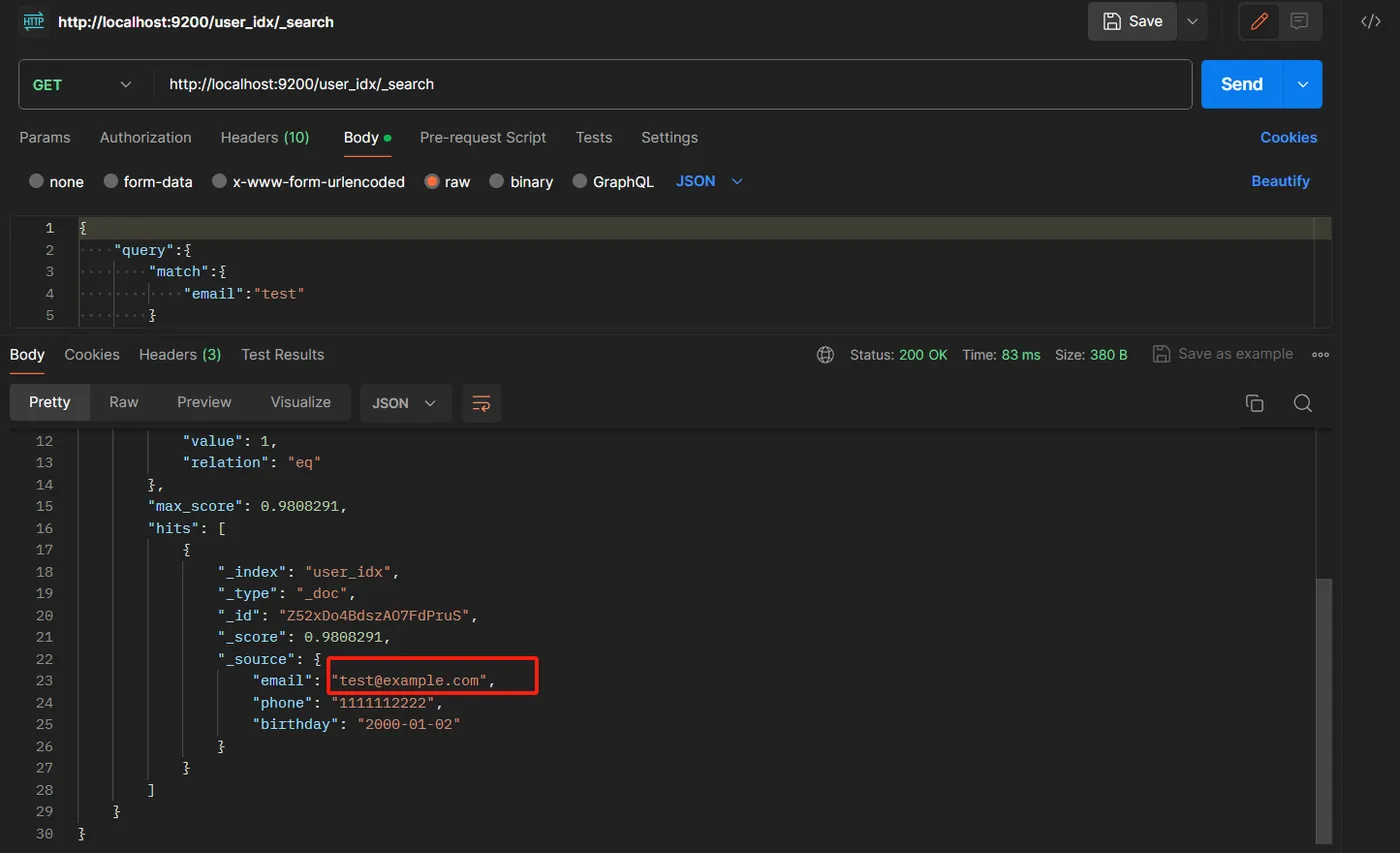
Task: Copy the response with the copy icon
Action: point(1254,403)
